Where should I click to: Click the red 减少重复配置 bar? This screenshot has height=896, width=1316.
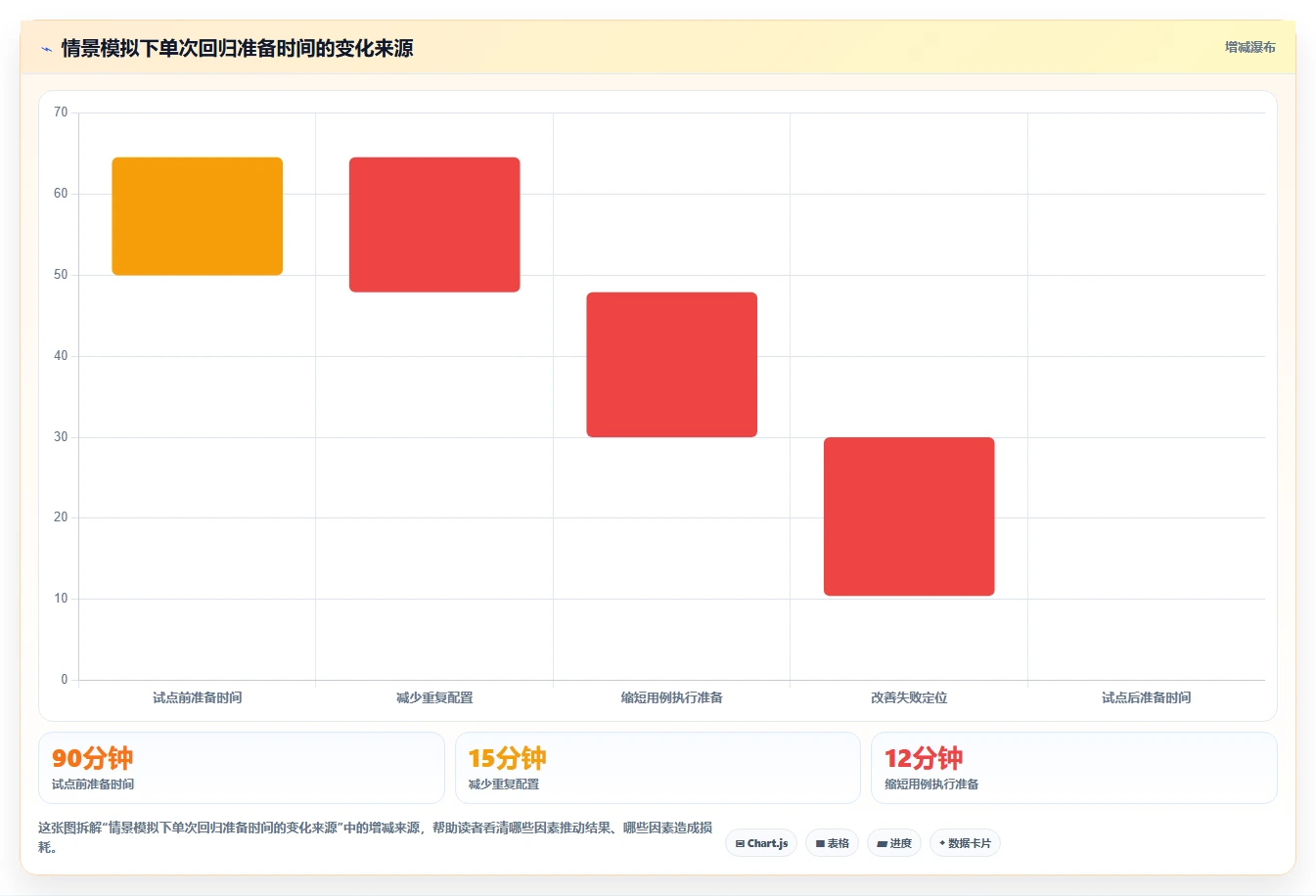pyautogui.click(x=434, y=225)
